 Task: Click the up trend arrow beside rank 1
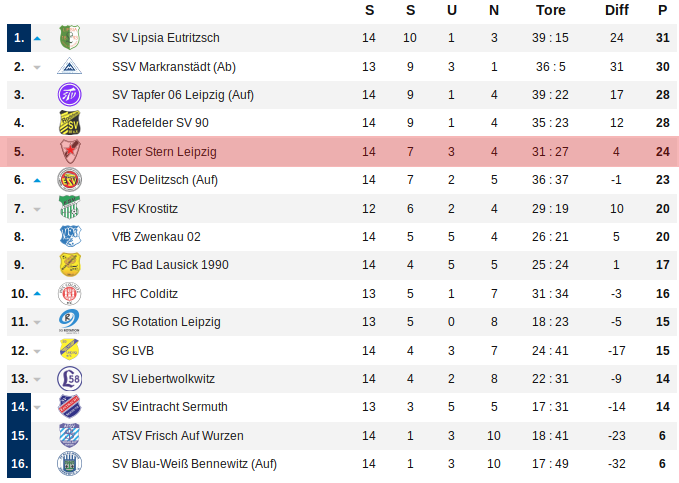[x=38, y=38]
